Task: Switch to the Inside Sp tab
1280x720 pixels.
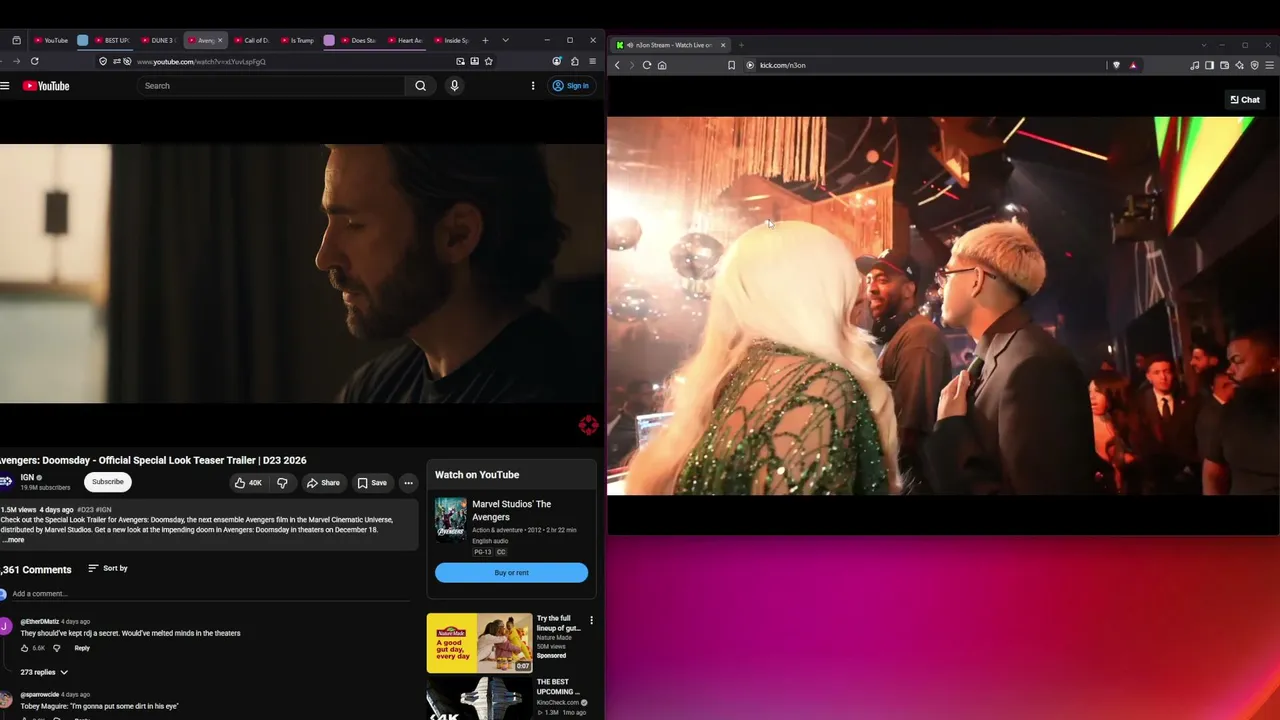Action: point(452,40)
